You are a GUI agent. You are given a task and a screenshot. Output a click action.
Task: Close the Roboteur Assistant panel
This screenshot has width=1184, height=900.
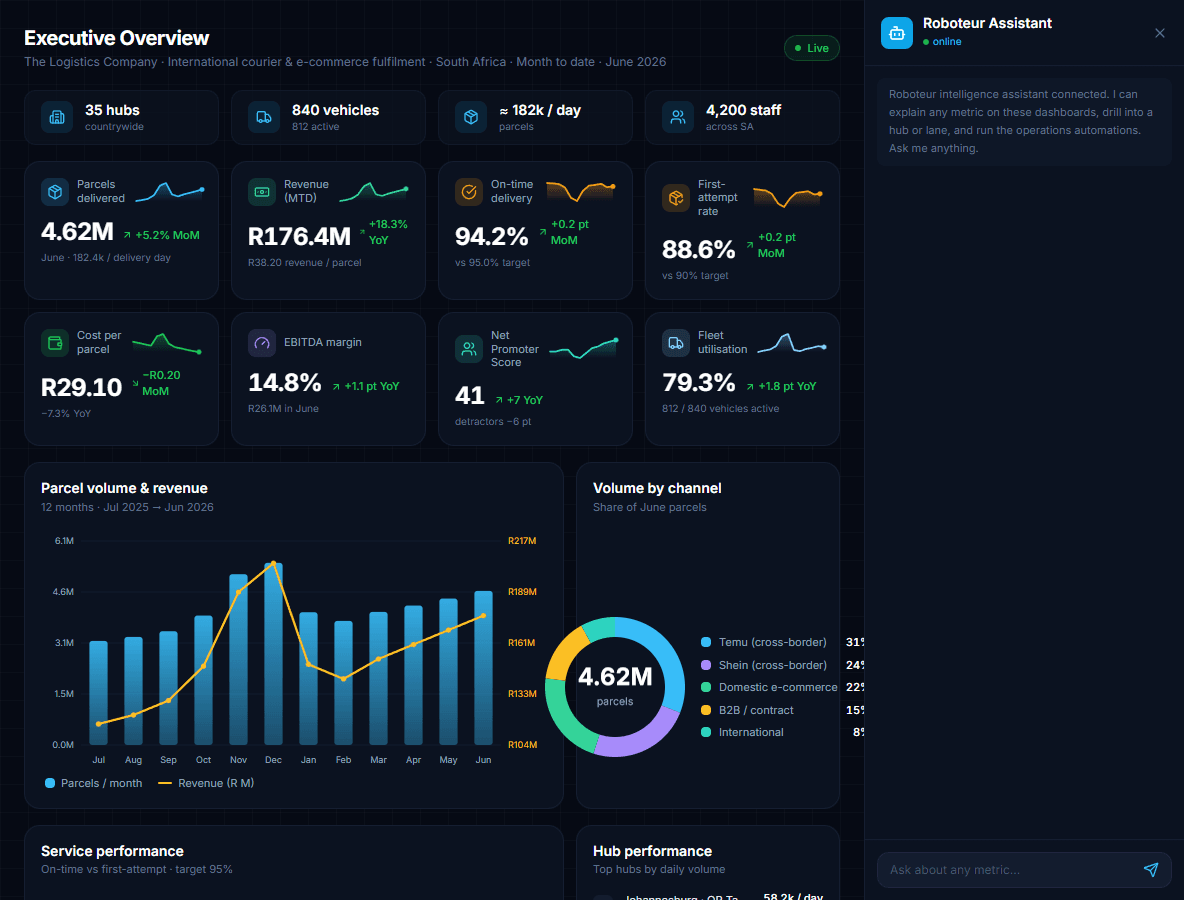1160,33
